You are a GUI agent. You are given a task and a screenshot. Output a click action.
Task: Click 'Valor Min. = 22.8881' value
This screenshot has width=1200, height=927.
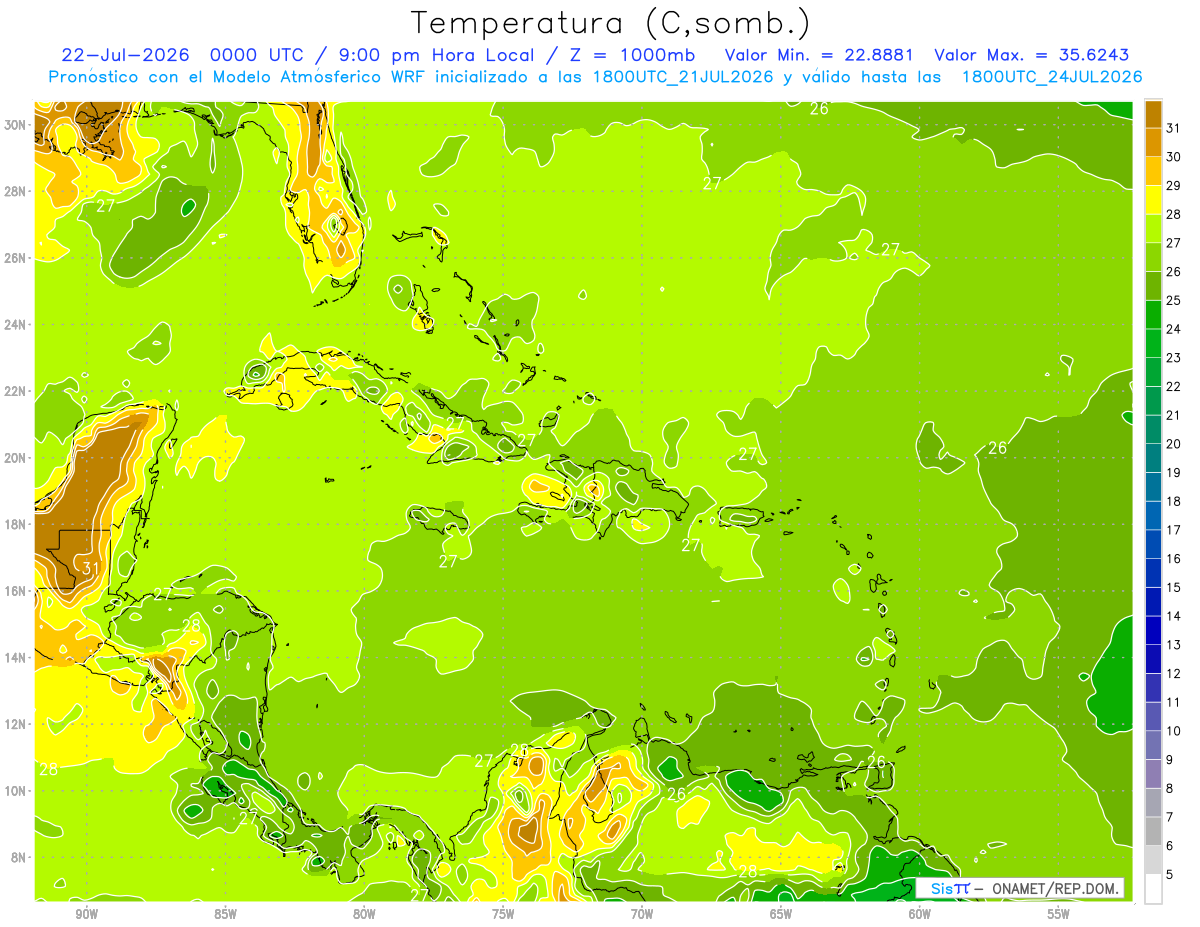(x=819, y=55)
